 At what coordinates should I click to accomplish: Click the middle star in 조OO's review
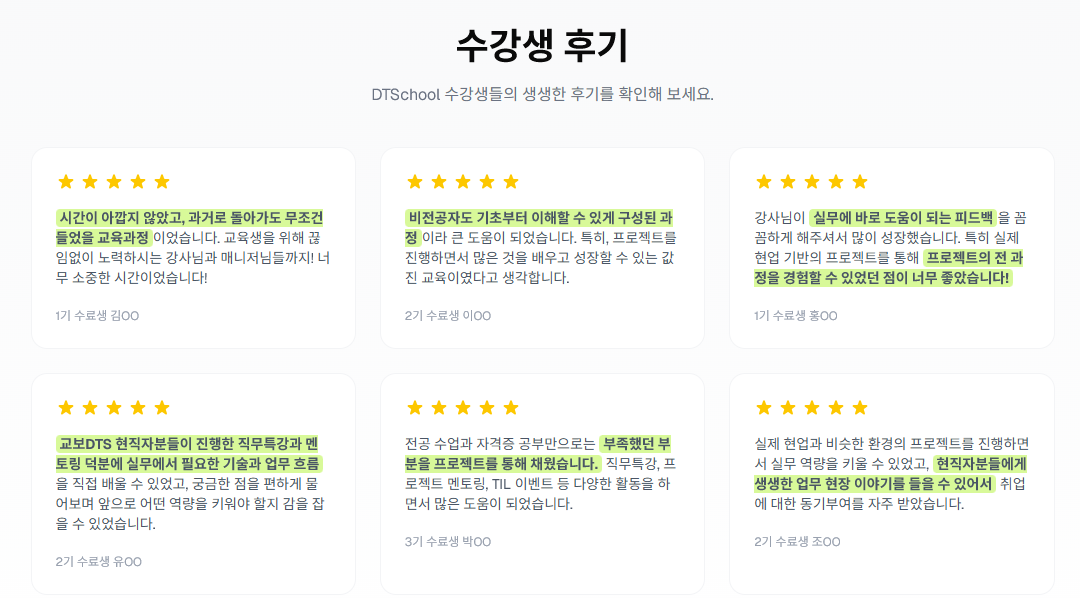pyautogui.click(x=812, y=408)
